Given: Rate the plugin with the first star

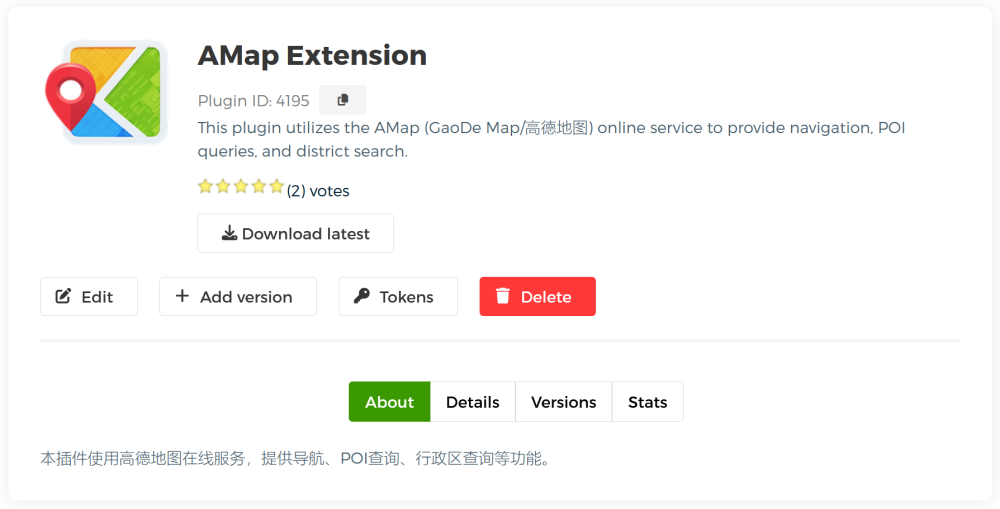Looking at the screenshot, I should (205, 186).
